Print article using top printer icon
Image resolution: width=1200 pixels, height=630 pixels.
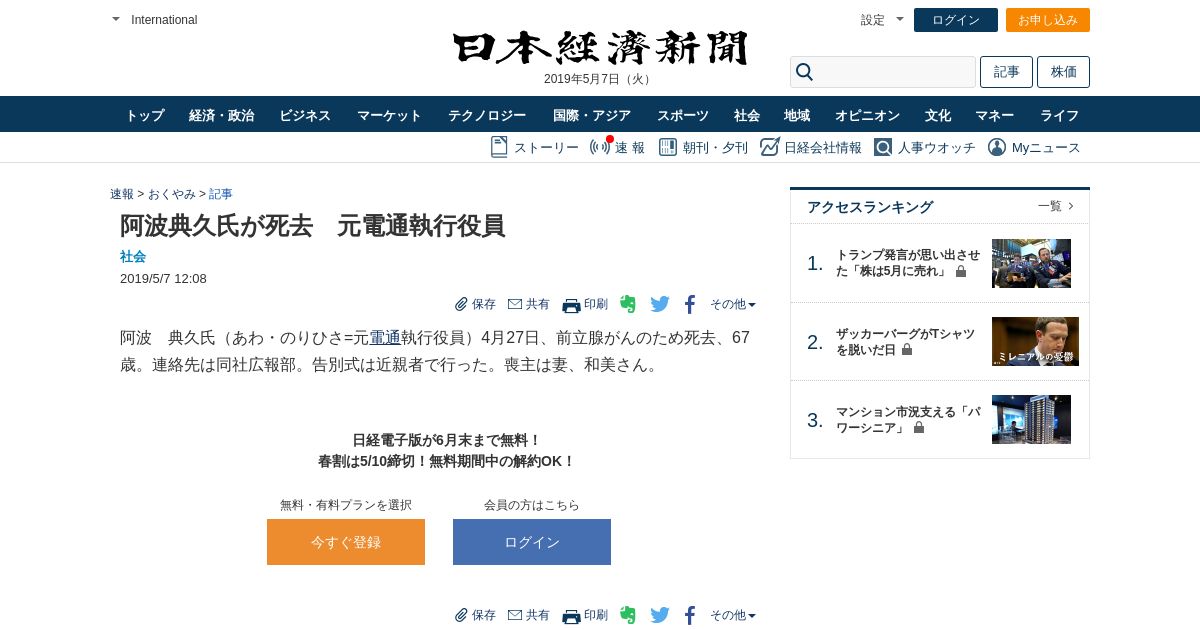(x=571, y=305)
